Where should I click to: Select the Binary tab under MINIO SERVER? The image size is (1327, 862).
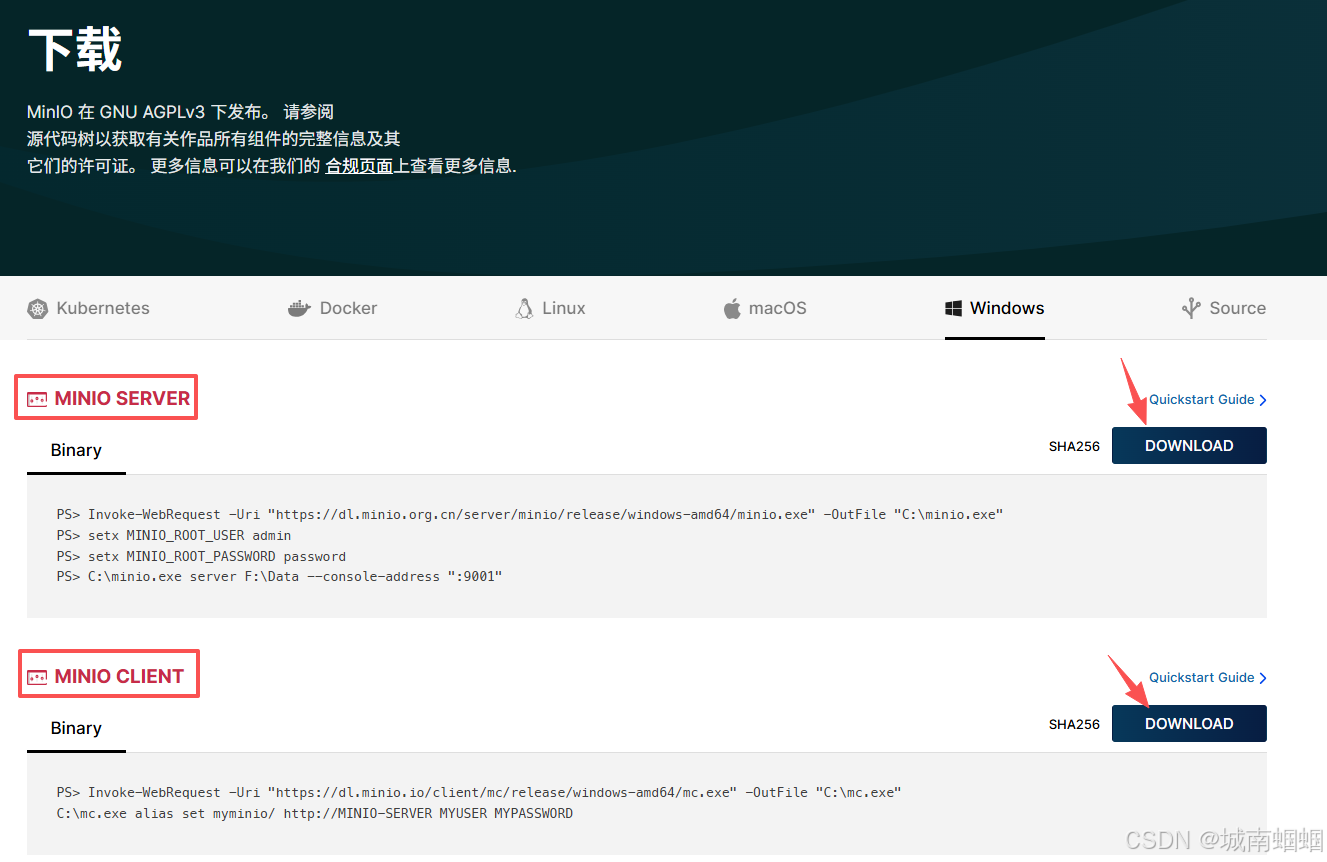coord(76,450)
